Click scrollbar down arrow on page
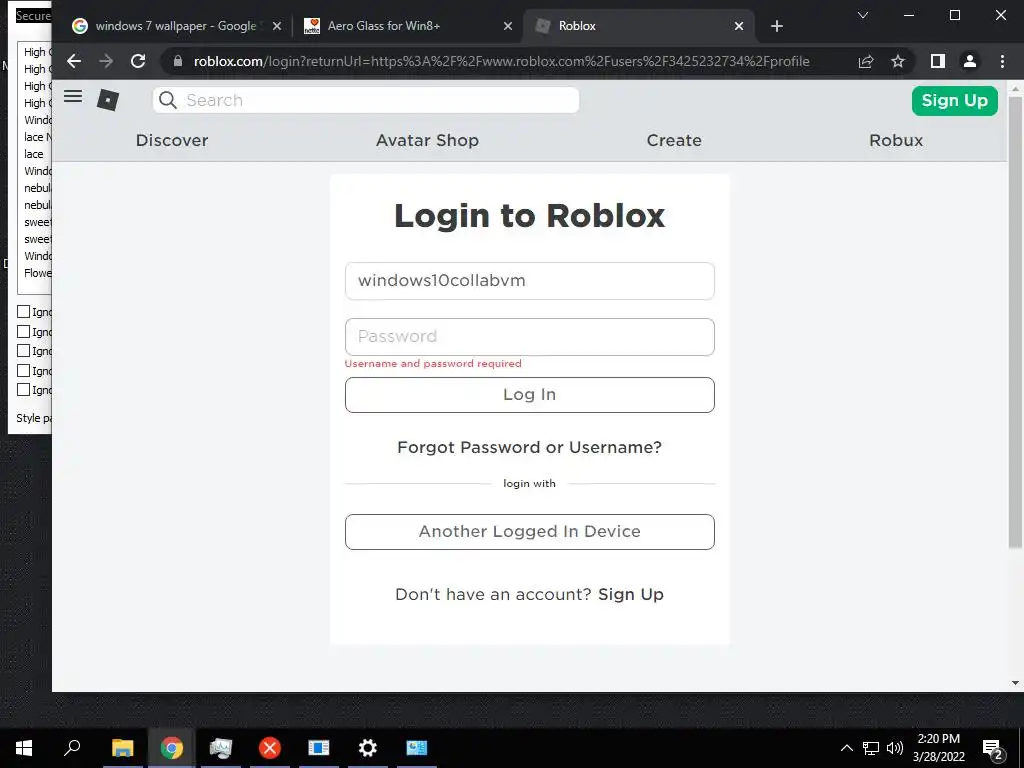Screen dimensions: 1024x768 1015,683
